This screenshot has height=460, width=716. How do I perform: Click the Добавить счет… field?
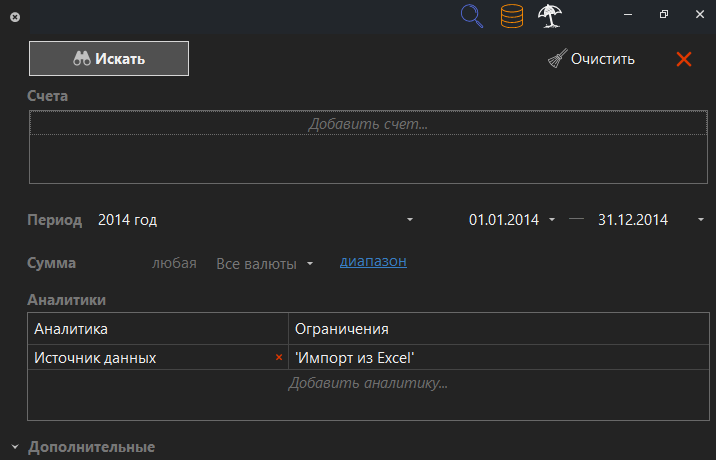(x=369, y=123)
